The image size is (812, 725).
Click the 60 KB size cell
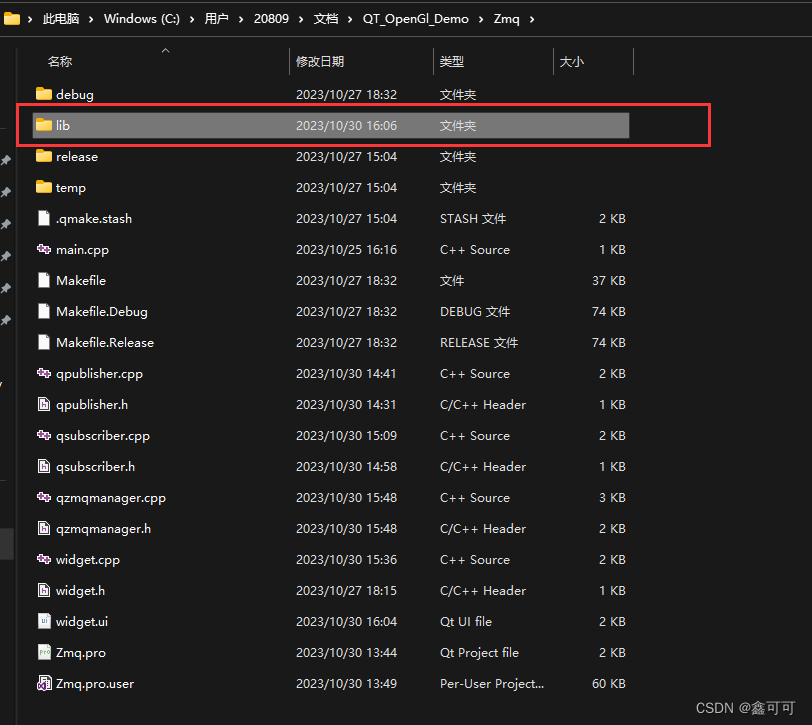pyautogui.click(x=609, y=684)
